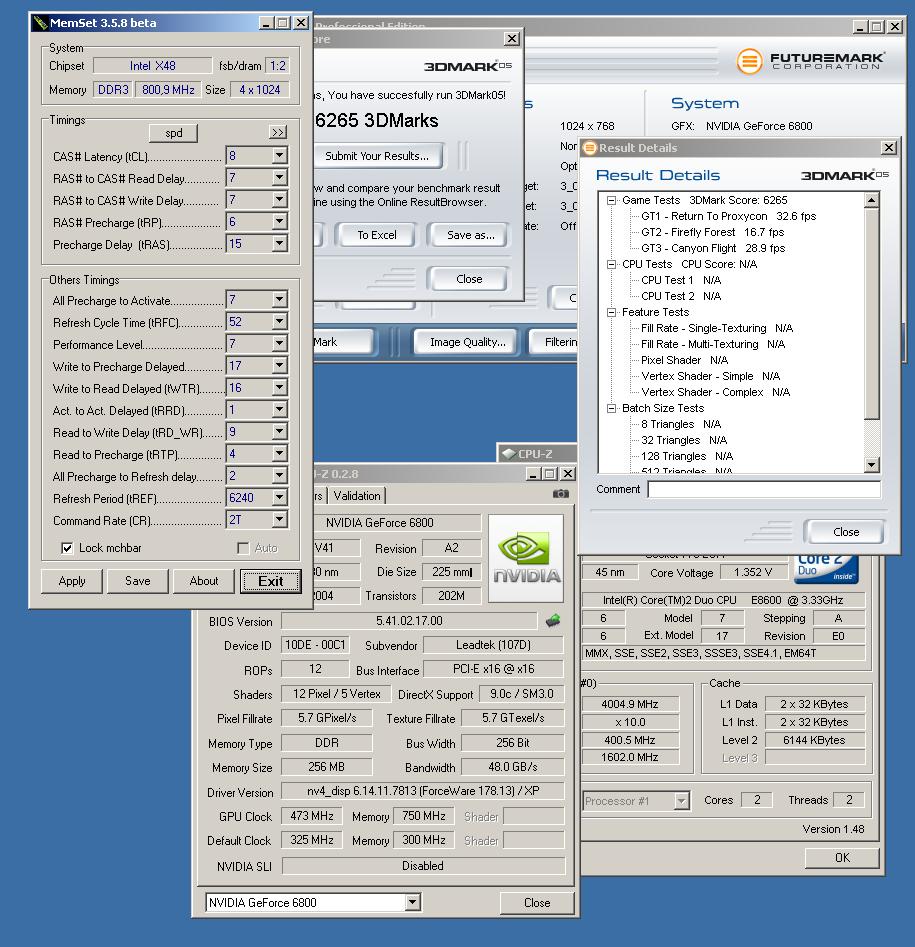Collapse the Batch Size Tests tree node
Image resolution: width=915 pixels, height=947 pixels.
click(611, 408)
